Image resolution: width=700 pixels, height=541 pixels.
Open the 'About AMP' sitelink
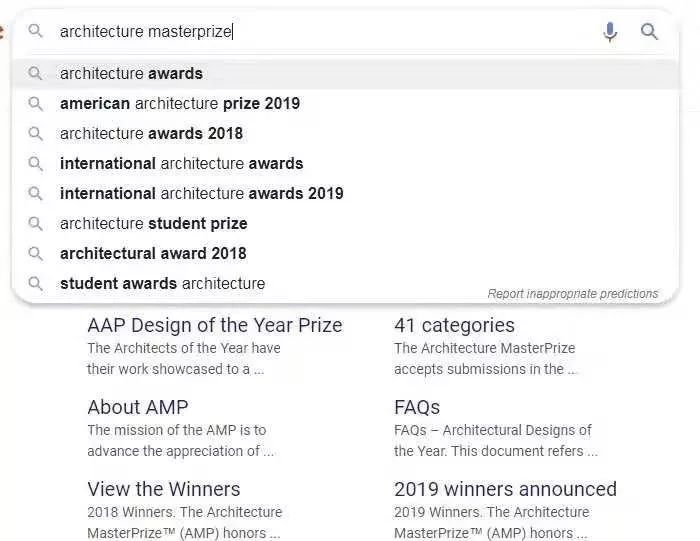(x=138, y=407)
